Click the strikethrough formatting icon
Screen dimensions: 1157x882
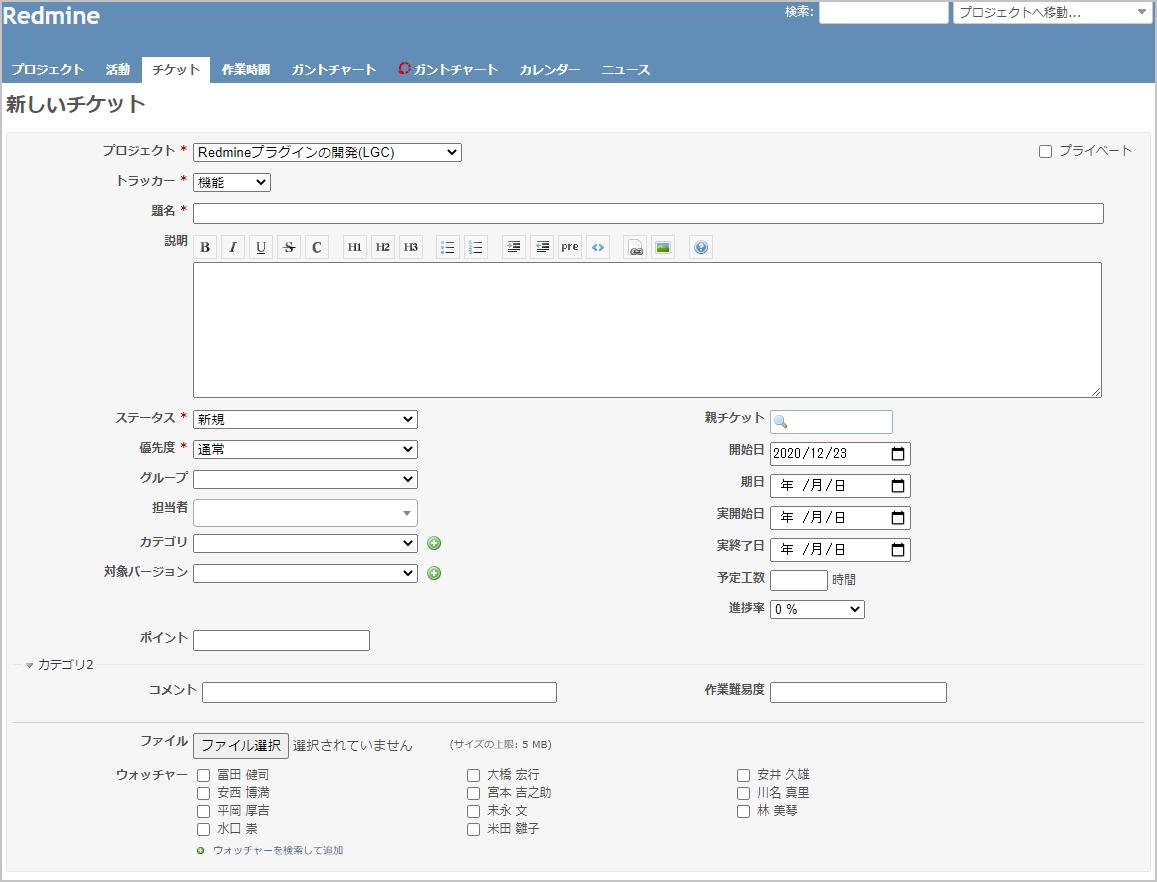pos(289,247)
